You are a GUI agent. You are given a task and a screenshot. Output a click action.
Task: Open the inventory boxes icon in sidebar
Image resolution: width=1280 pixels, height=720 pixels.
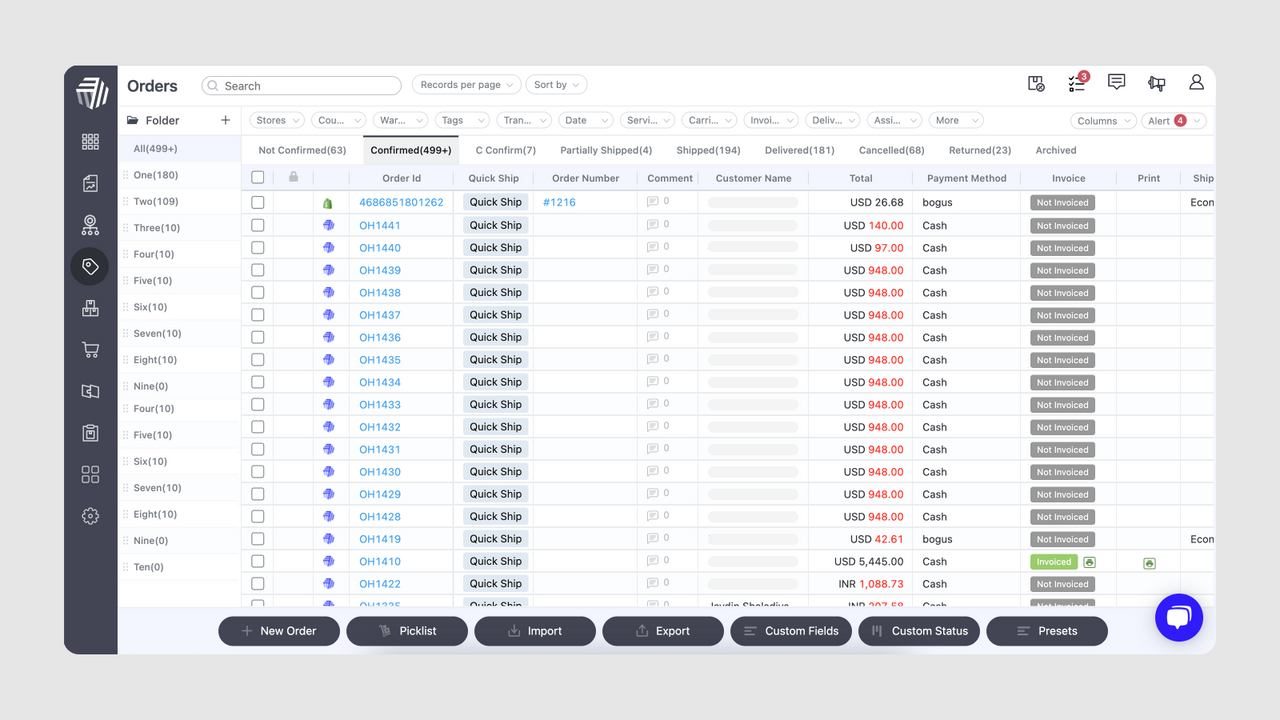tap(90, 309)
